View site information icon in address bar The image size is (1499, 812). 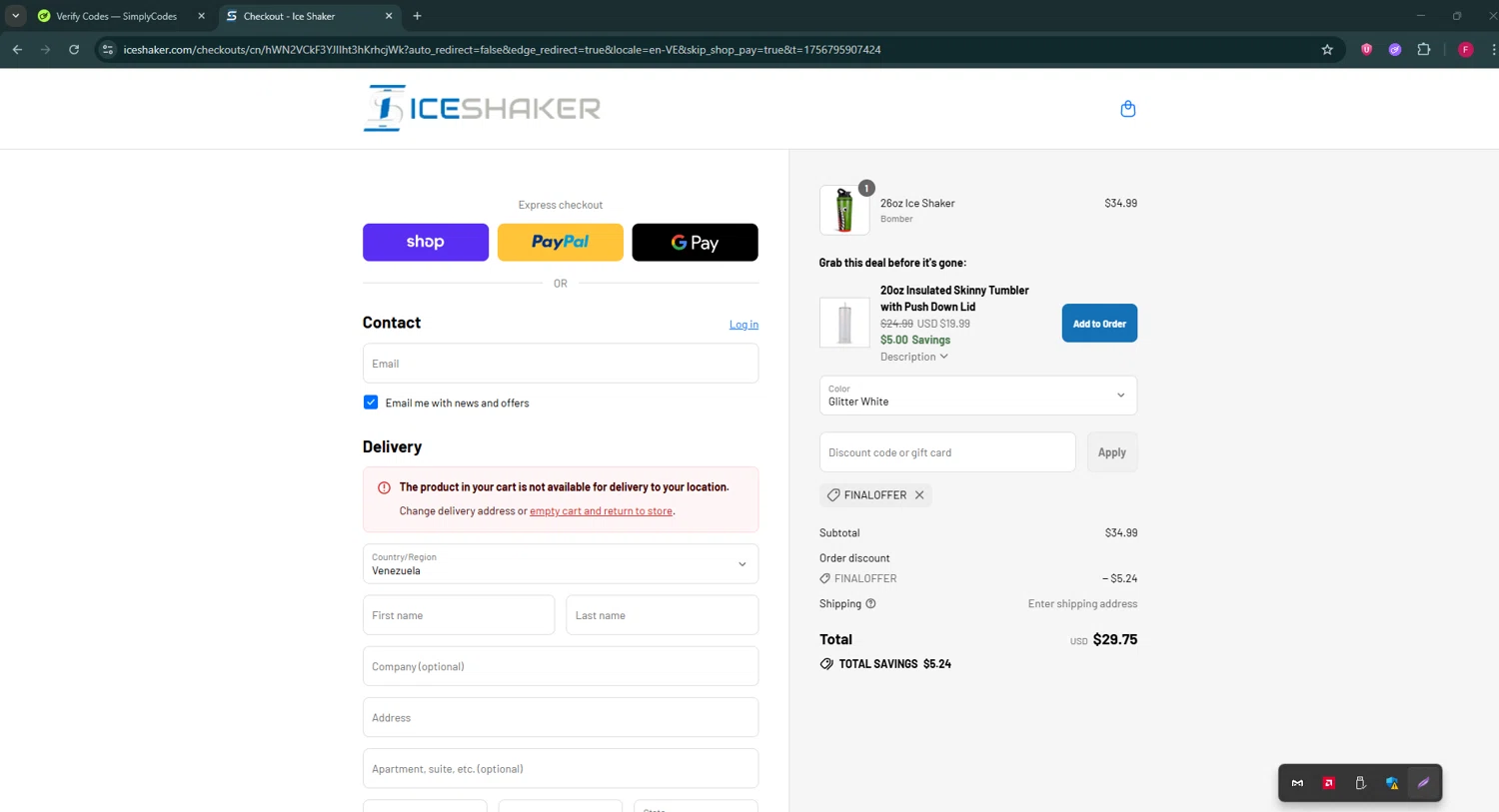point(108,49)
